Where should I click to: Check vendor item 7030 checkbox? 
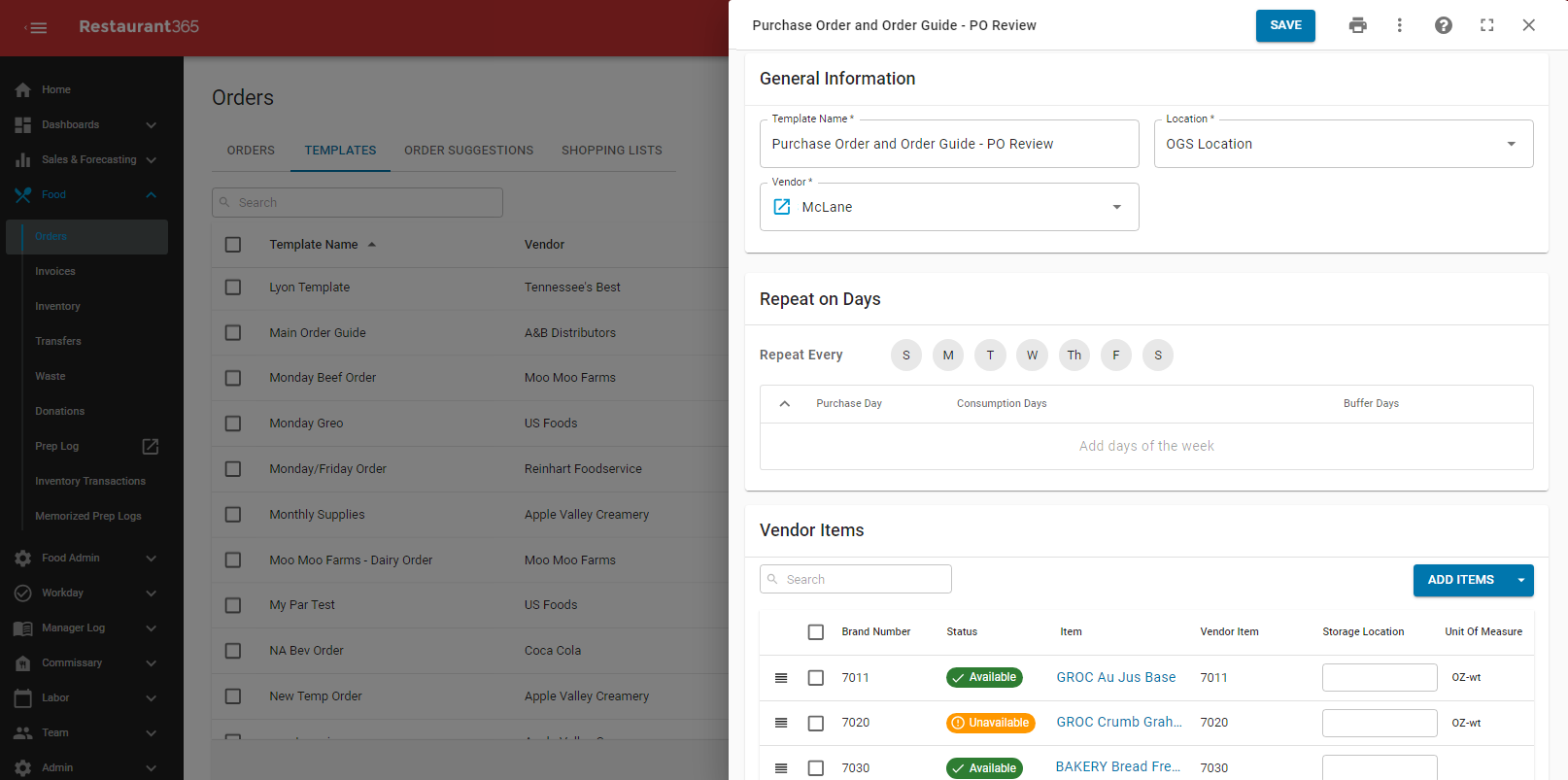816,768
